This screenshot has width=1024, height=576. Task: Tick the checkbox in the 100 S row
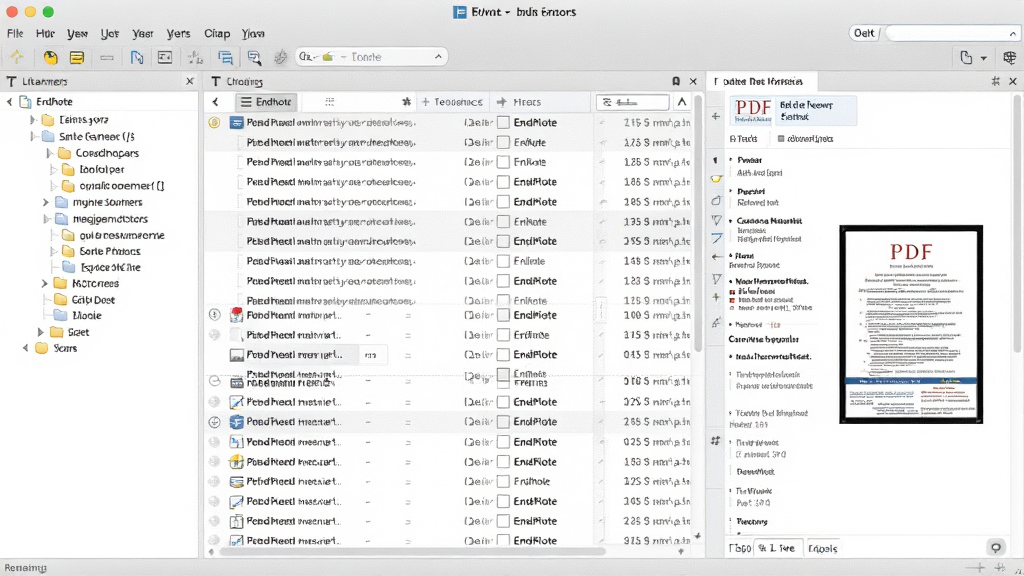(x=504, y=315)
